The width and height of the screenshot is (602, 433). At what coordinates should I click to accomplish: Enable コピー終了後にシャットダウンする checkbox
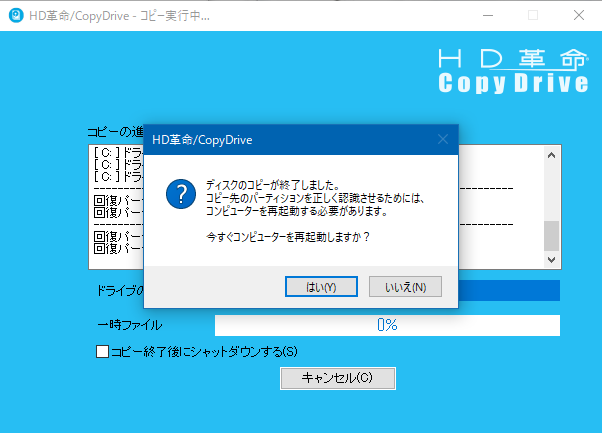pos(102,351)
